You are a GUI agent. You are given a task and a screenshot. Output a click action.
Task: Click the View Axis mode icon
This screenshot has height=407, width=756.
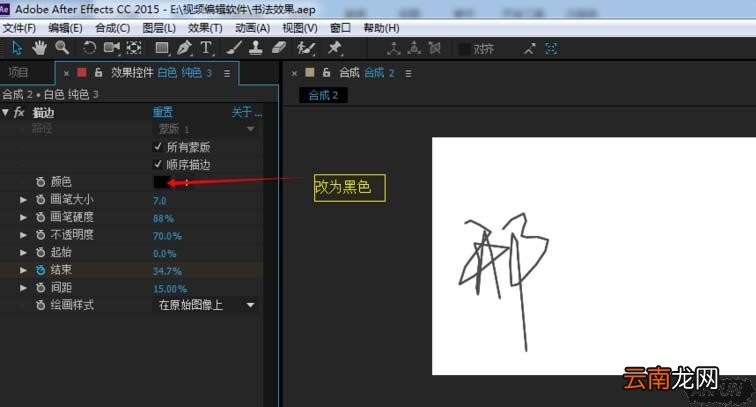[434, 48]
